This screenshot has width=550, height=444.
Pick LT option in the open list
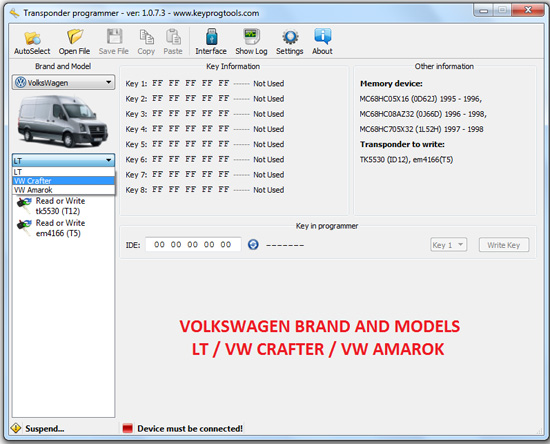click(x=63, y=172)
